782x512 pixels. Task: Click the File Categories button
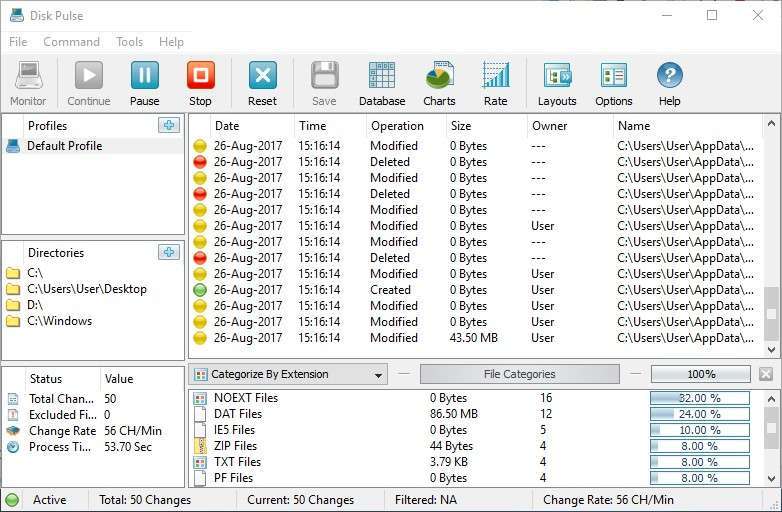(520, 374)
